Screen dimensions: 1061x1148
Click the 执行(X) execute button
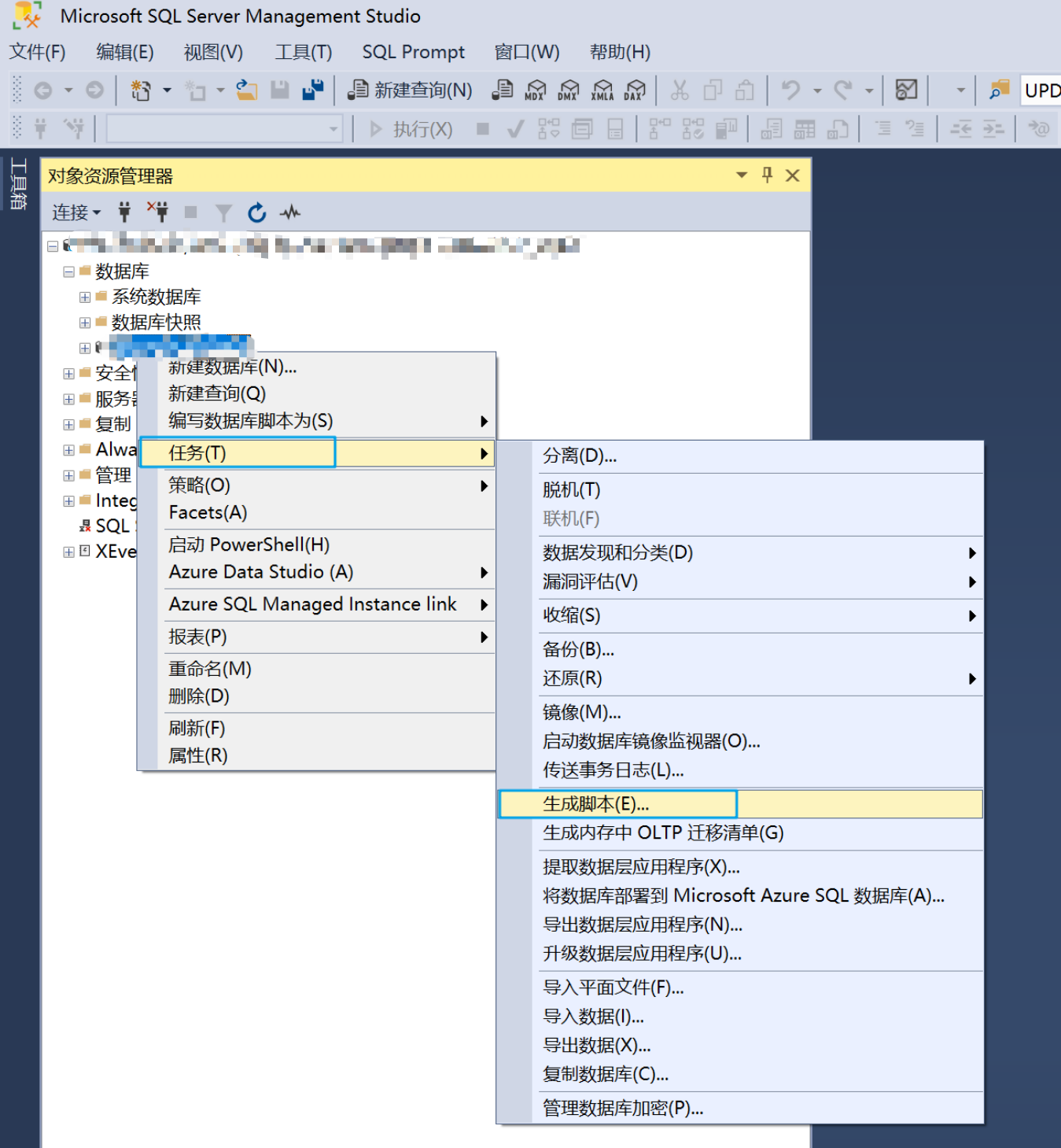(411, 128)
